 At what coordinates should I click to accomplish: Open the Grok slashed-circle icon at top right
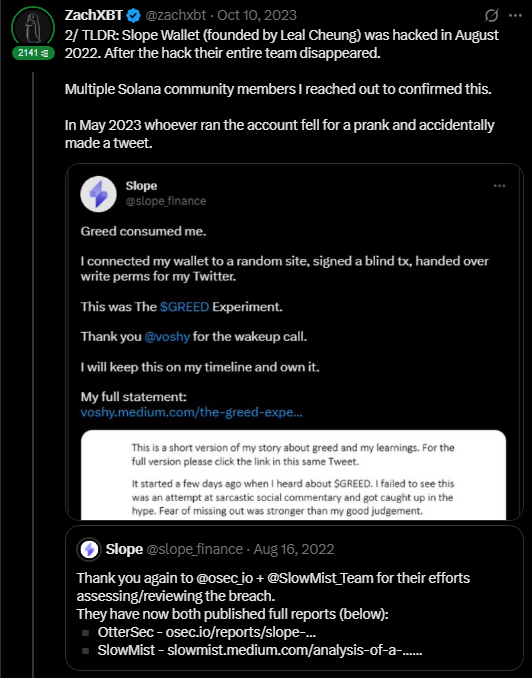(x=491, y=16)
